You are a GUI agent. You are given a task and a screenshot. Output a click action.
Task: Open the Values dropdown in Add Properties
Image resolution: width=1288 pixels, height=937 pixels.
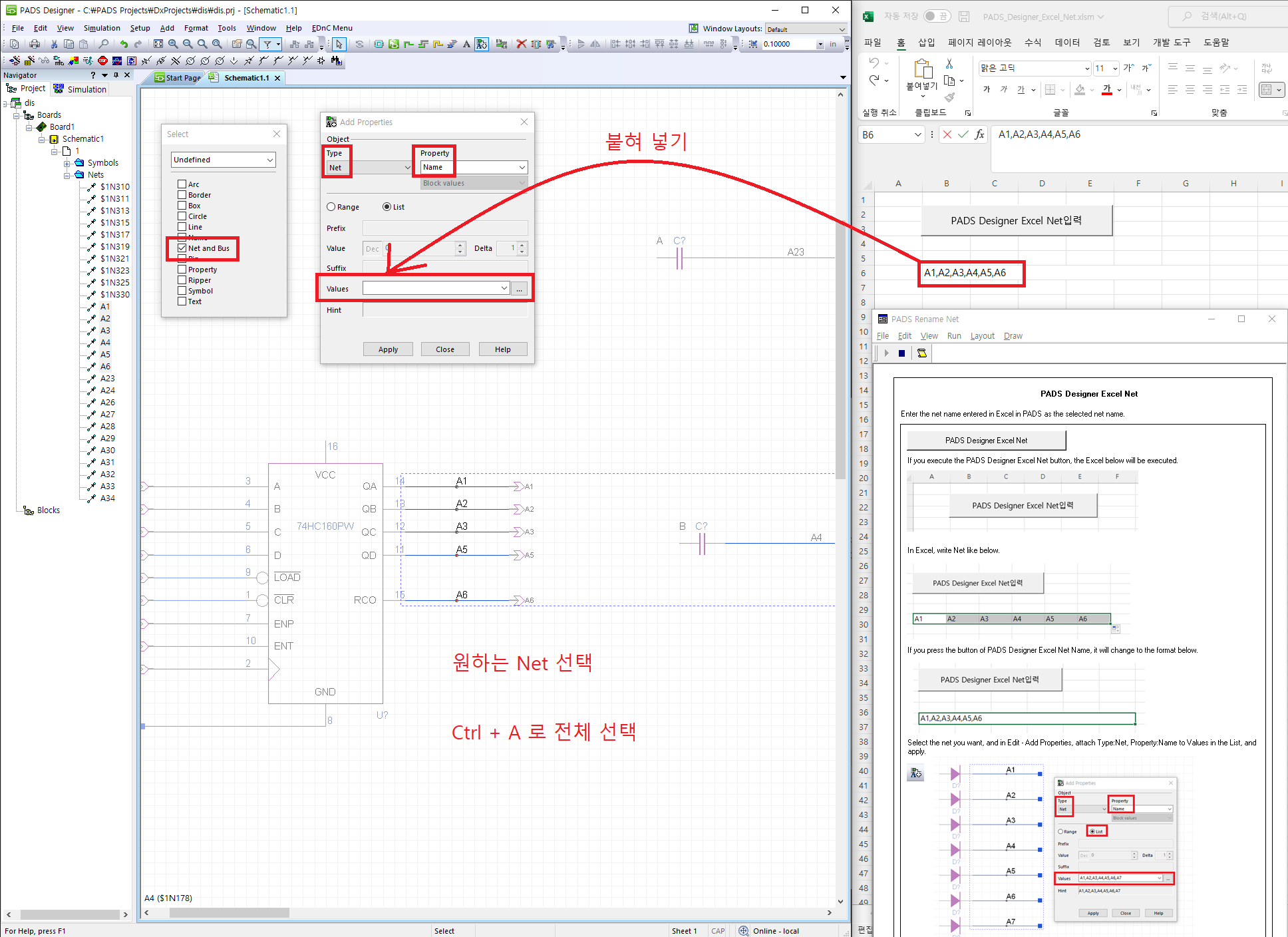click(x=504, y=288)
